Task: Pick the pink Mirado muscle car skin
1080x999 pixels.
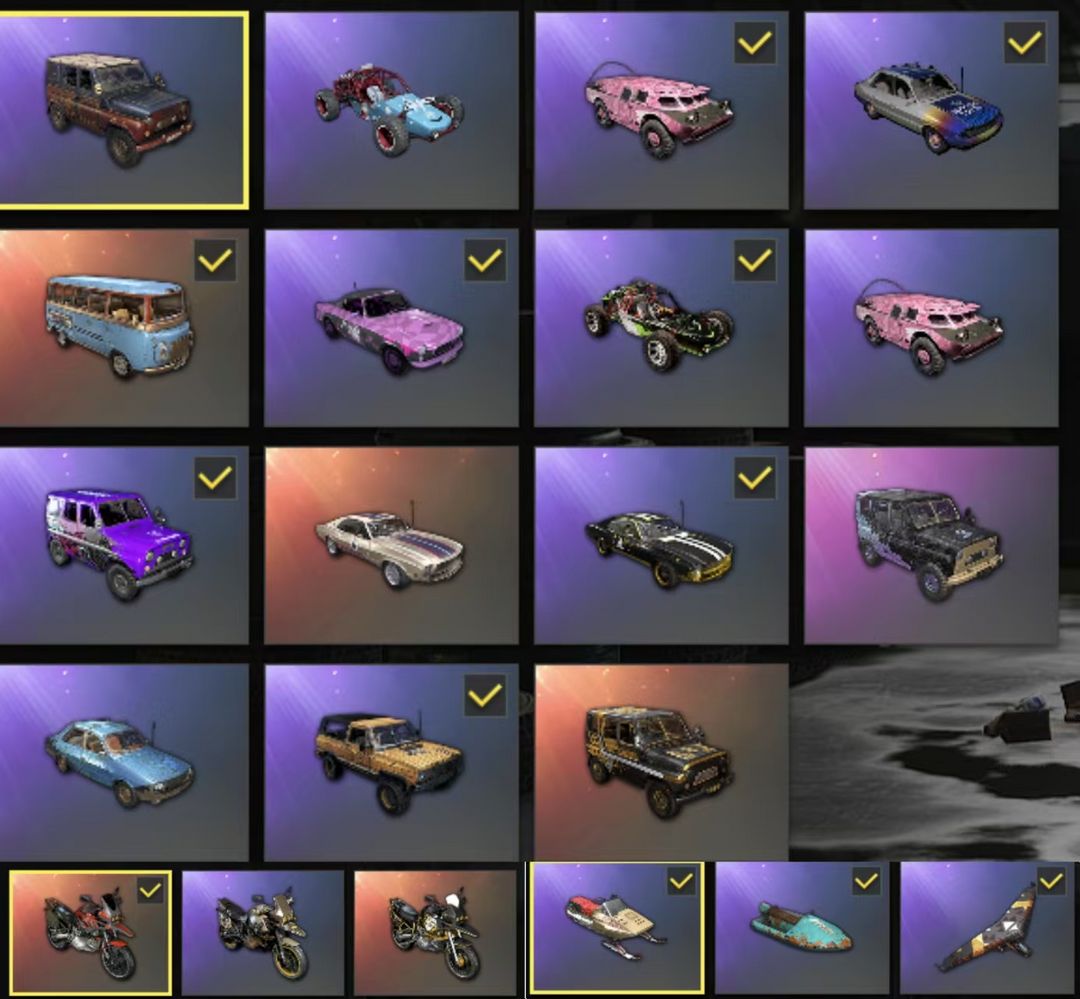Action: tap(391, 328)
